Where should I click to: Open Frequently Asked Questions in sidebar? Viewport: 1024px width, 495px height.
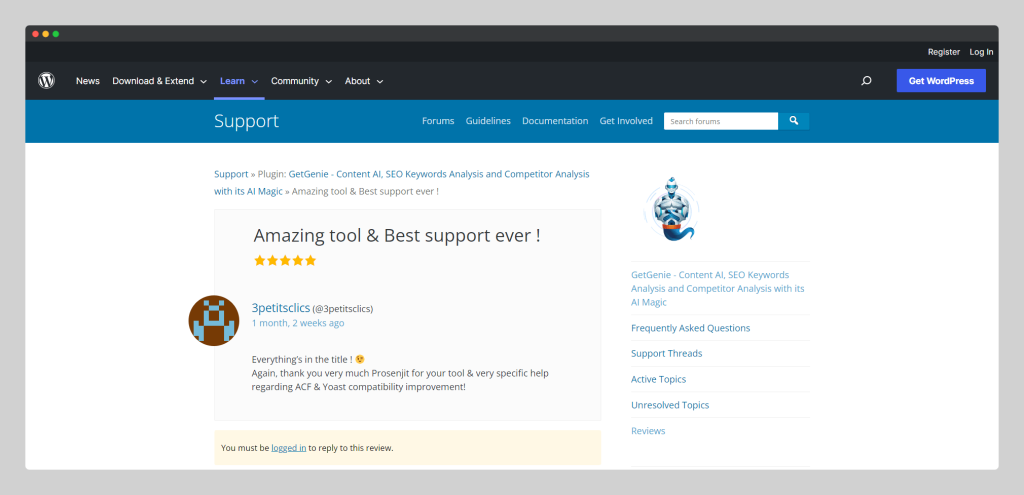(690, 328)
